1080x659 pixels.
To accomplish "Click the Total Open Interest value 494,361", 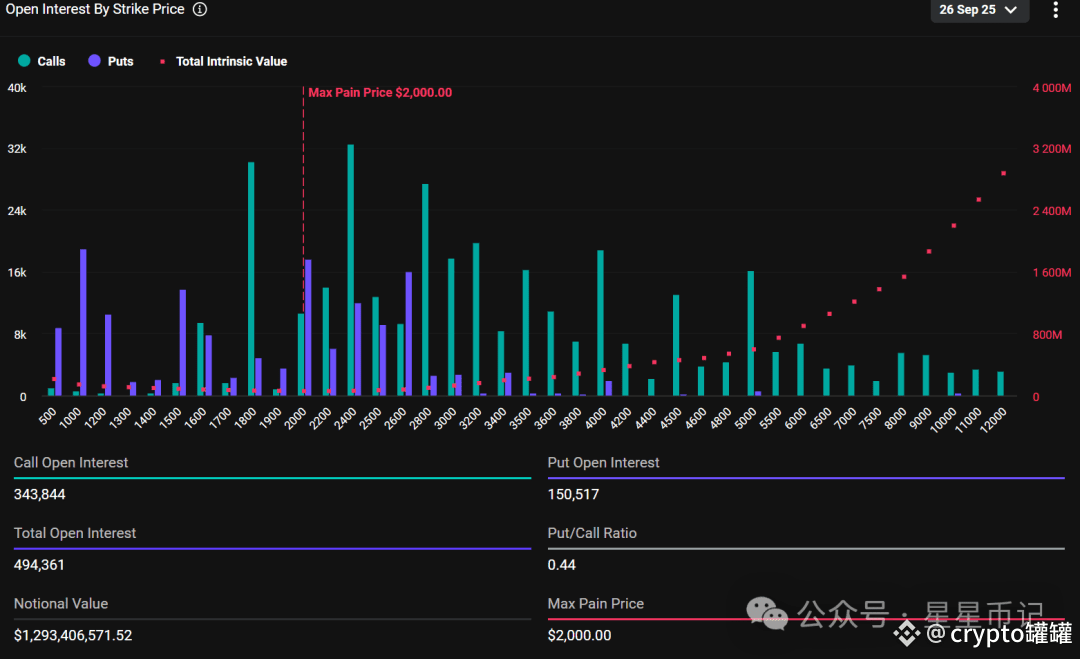I will [40, 565].
